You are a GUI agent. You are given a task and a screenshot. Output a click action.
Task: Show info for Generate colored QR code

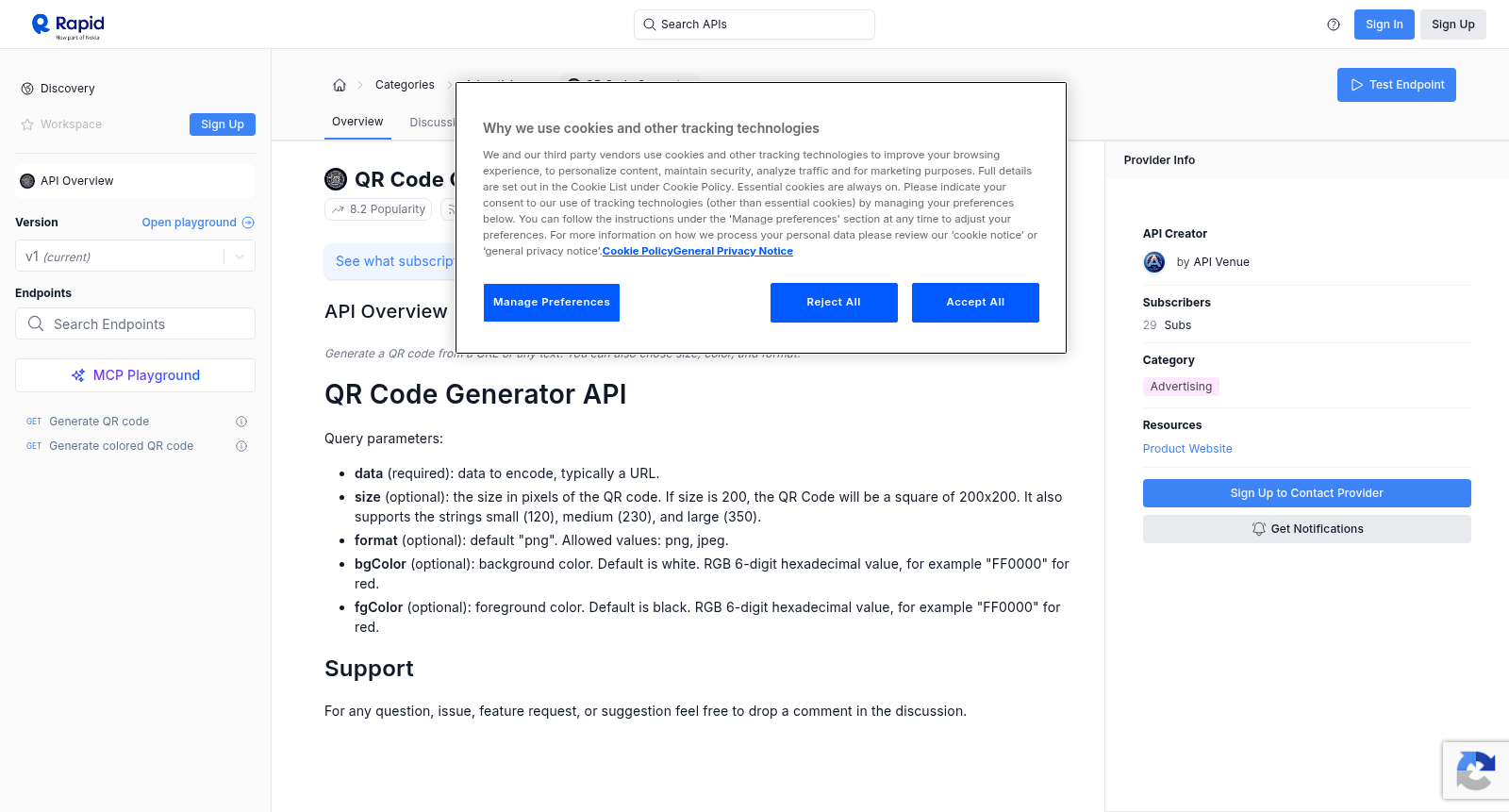(241, 446)
